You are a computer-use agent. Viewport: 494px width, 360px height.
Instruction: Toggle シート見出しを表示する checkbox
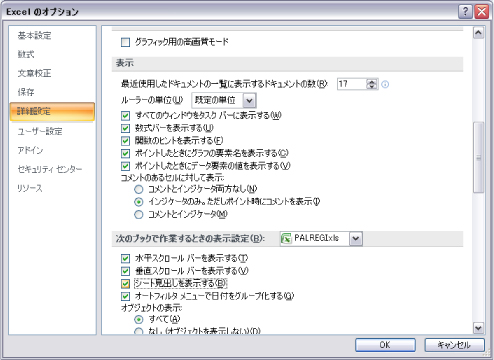click(x=125, y=284)
